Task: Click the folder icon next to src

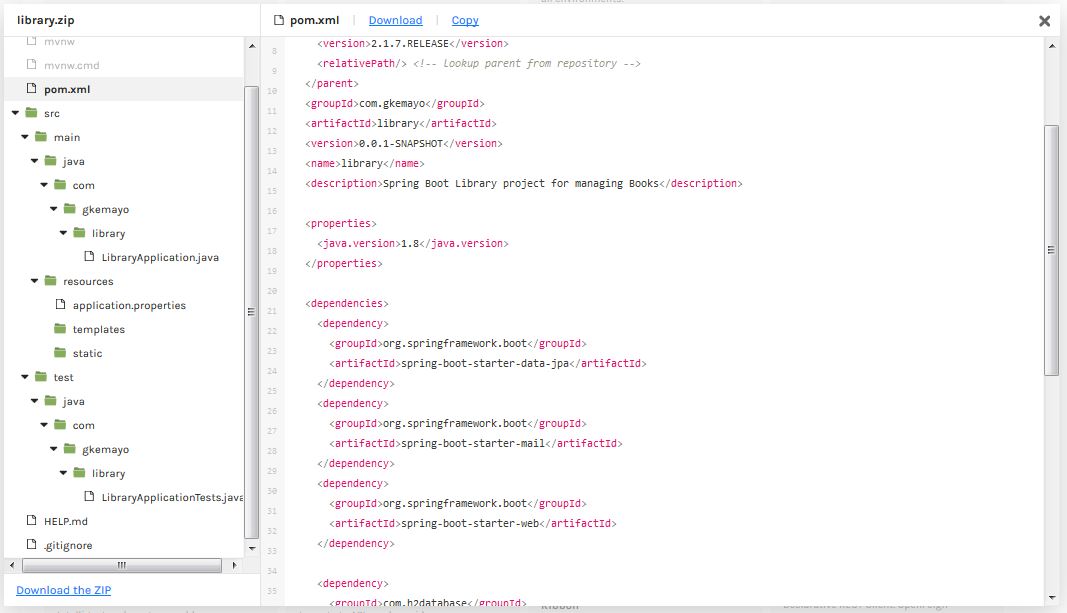Action: (30, 113)
